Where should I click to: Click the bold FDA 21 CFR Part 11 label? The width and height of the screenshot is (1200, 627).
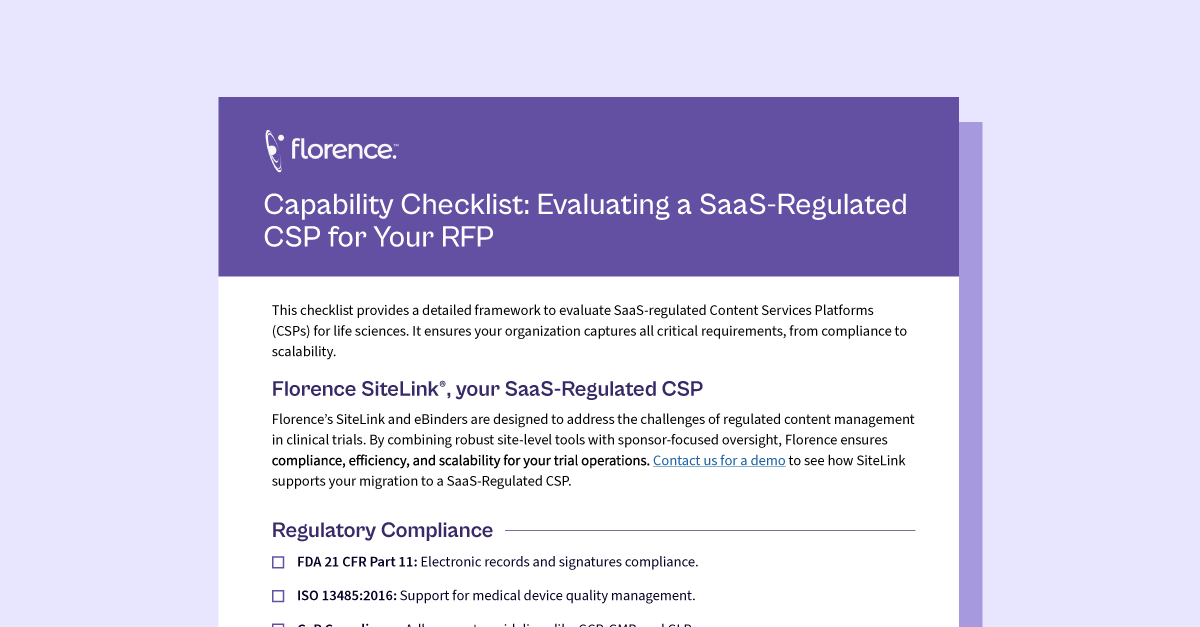[357, 562]
